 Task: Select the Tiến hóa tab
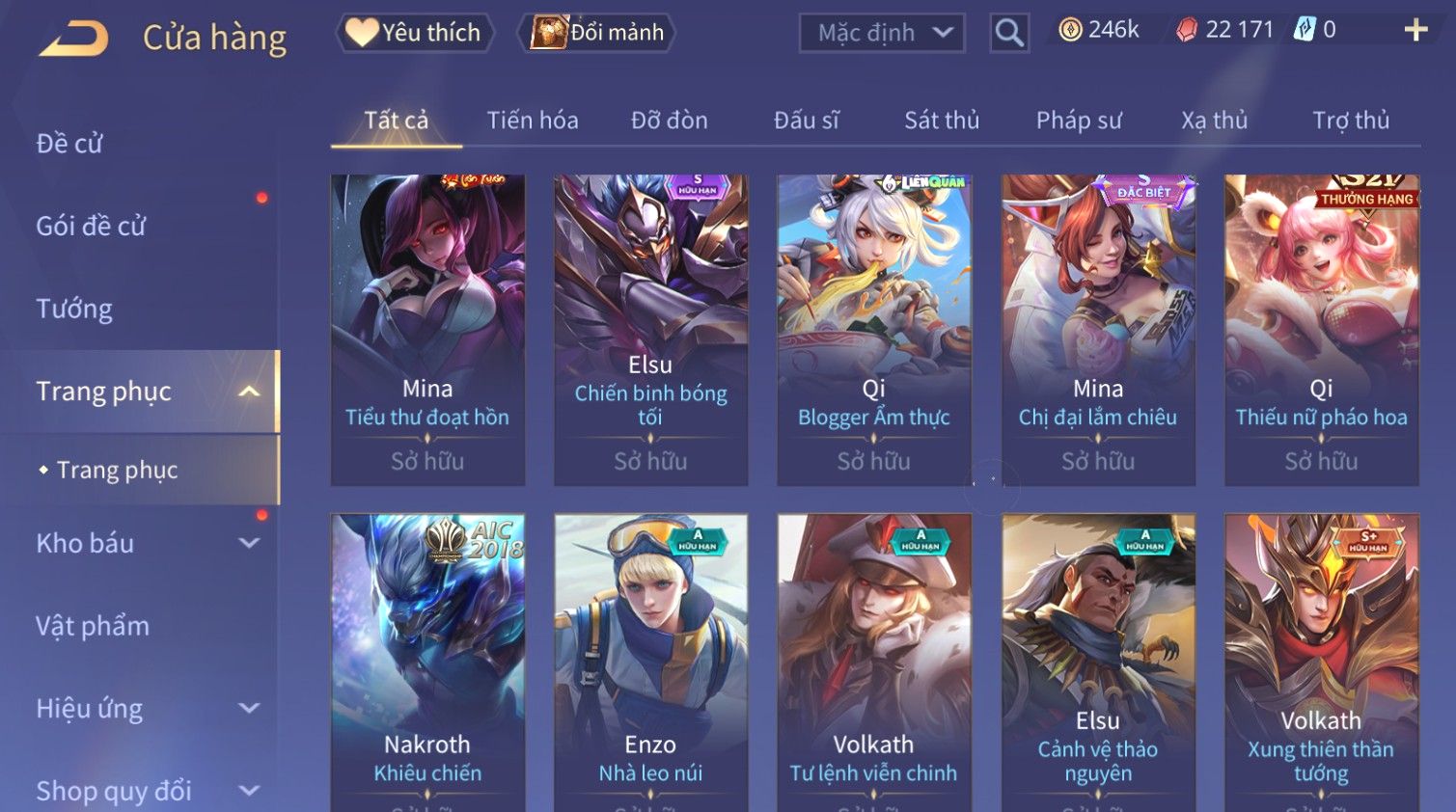tap(533, 121)
